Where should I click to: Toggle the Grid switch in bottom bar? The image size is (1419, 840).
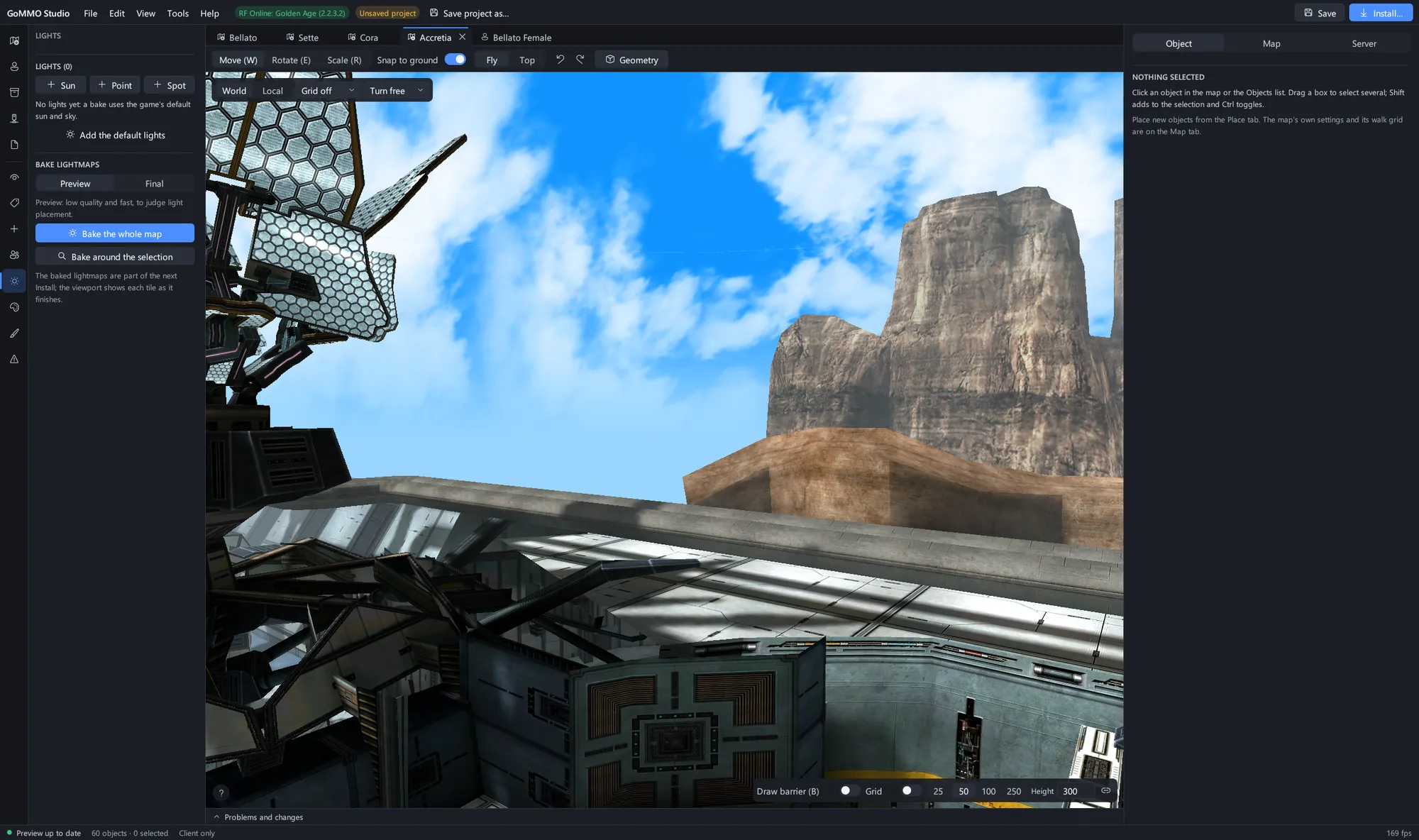point(910,790)
